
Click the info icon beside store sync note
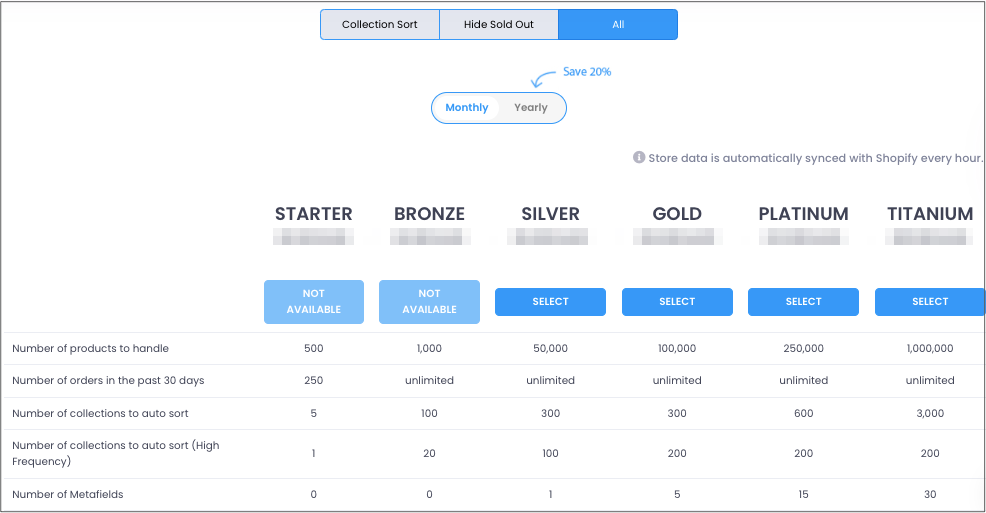click(638, 157)
